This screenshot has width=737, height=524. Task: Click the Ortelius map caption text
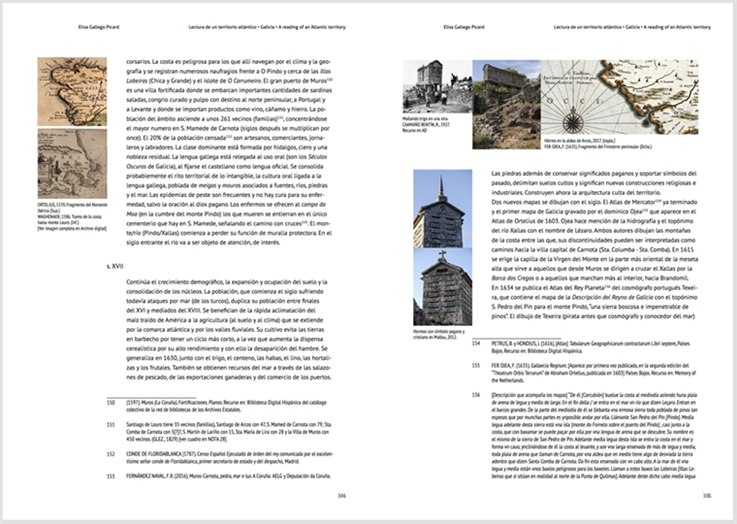72,208
